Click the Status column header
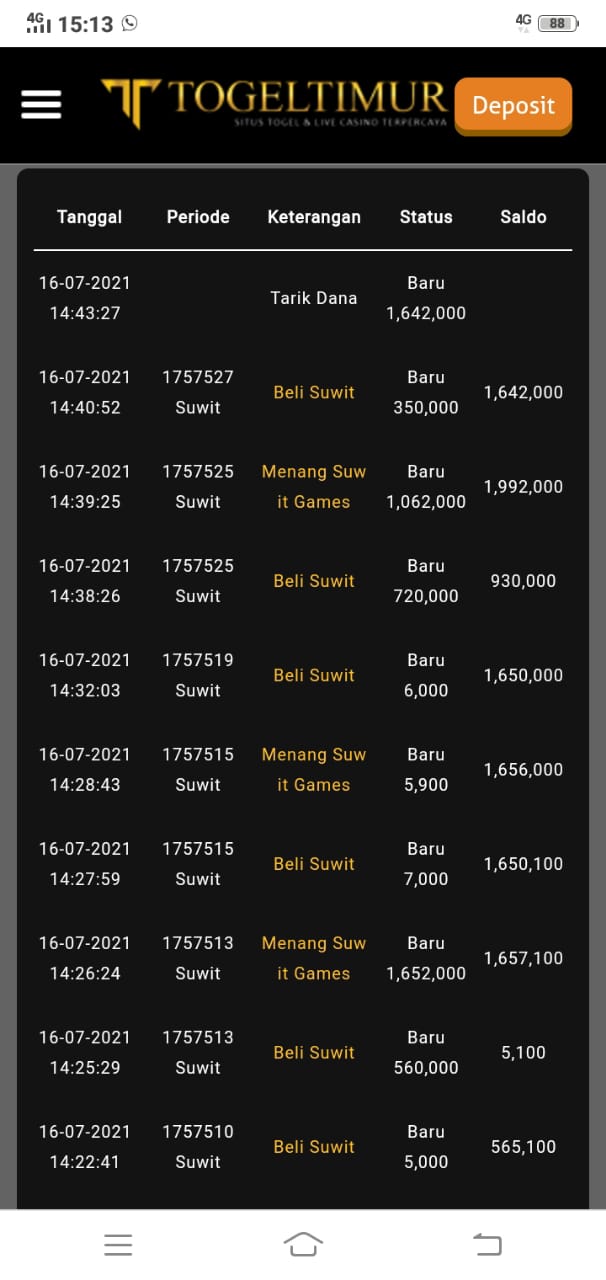This screenshot has width=606, height=1280. tap(426, 217)
